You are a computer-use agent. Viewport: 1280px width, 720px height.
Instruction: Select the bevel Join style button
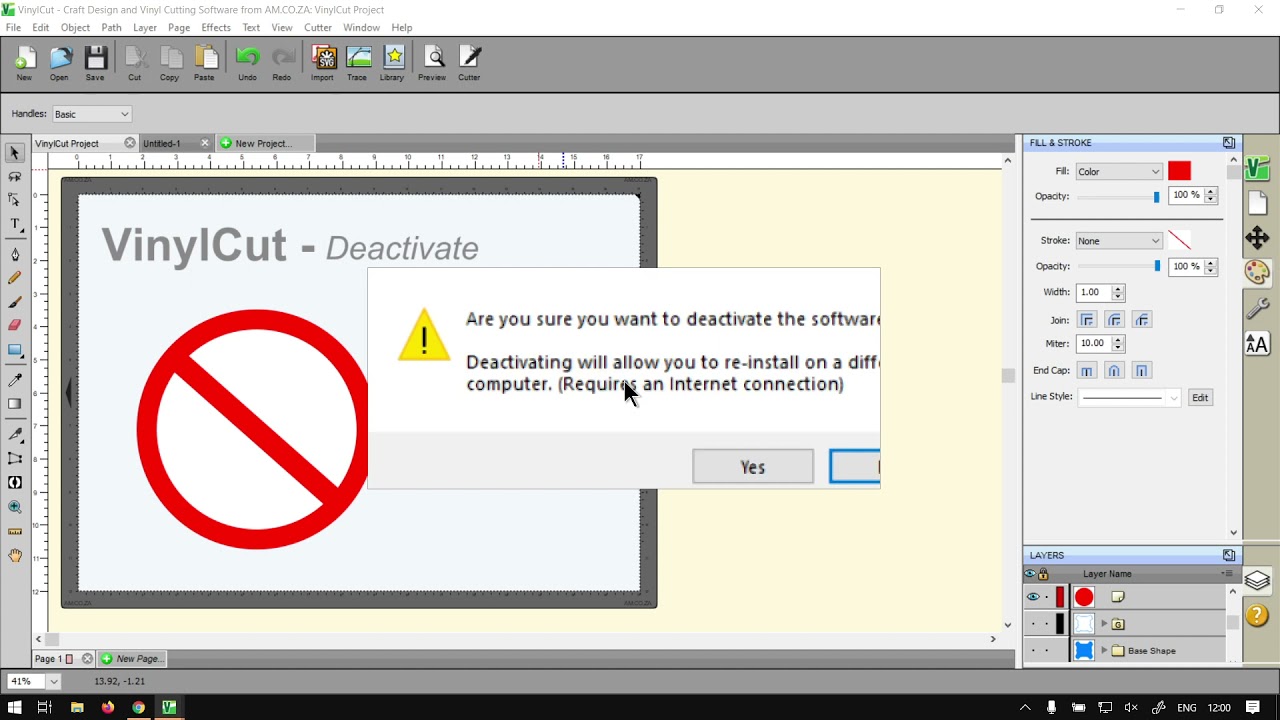point(1141,320)
